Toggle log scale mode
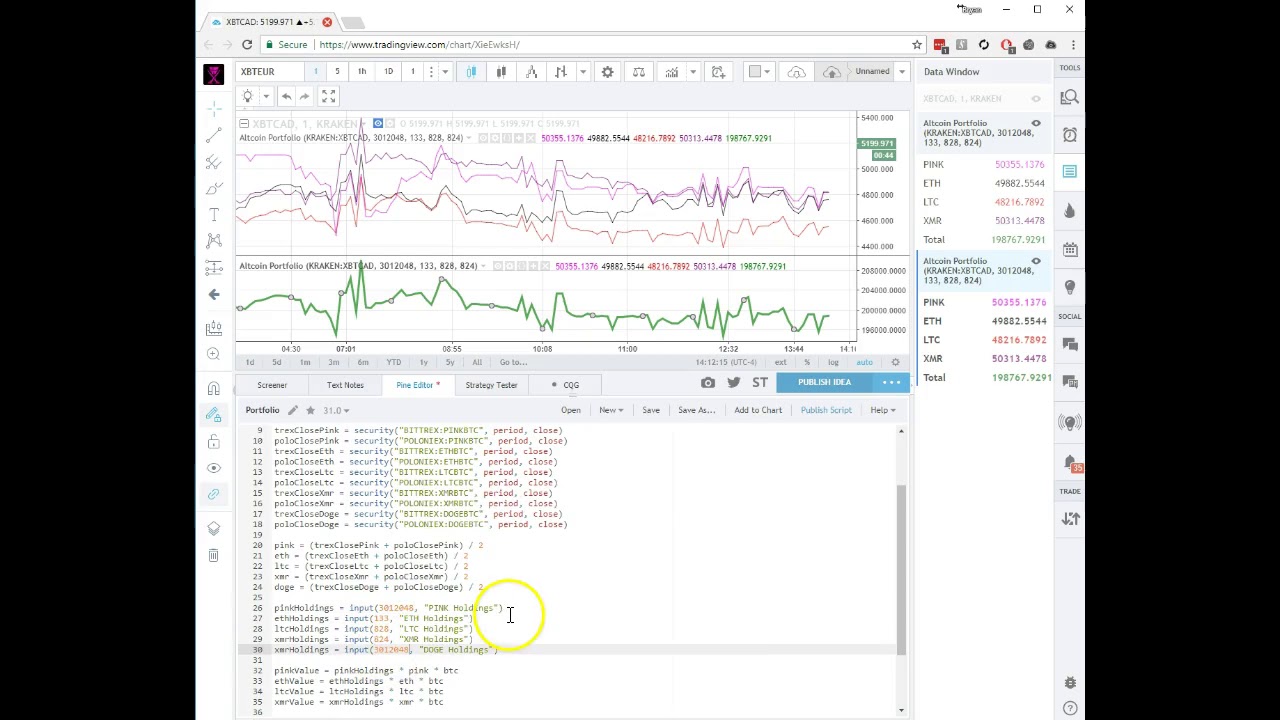 [833, 362]
